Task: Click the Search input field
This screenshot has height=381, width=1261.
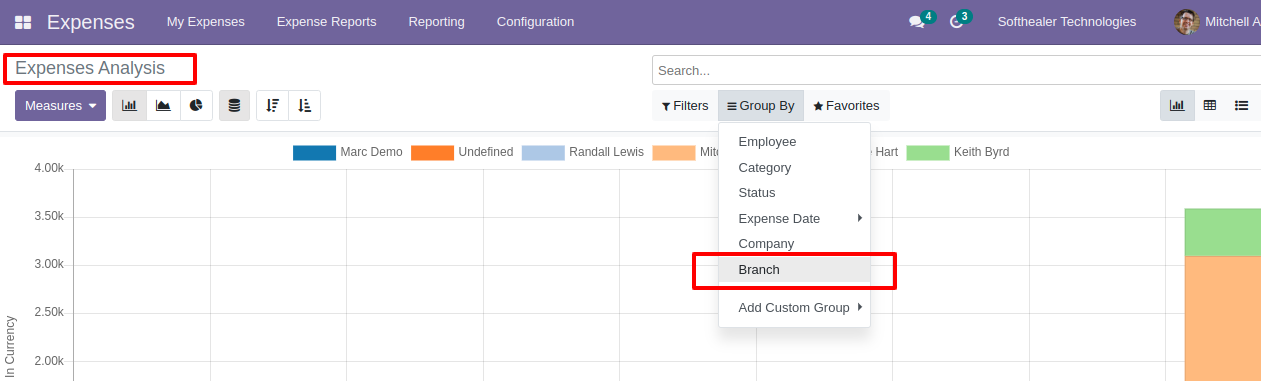Action: pos(956,70)
